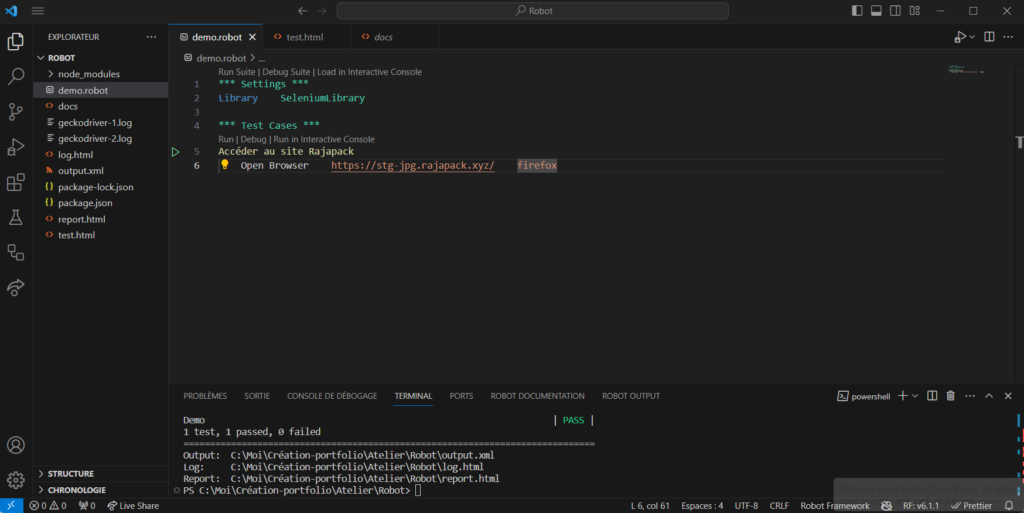Click the Robot search command center

(532, 10)
